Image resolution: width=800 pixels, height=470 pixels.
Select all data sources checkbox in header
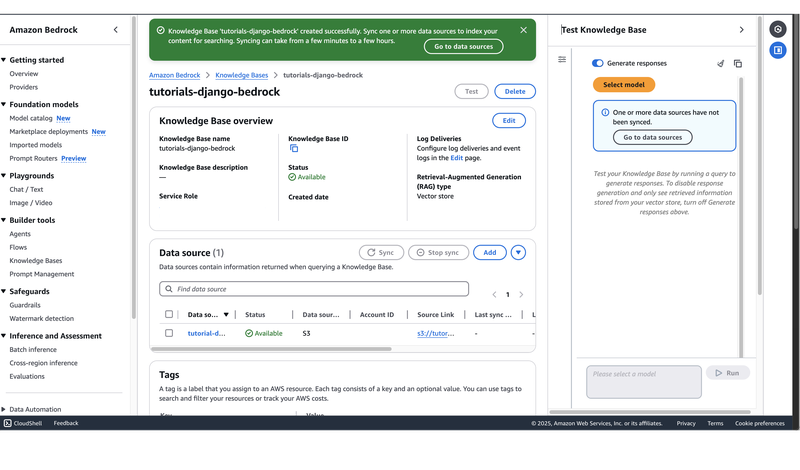pos(169,314)
